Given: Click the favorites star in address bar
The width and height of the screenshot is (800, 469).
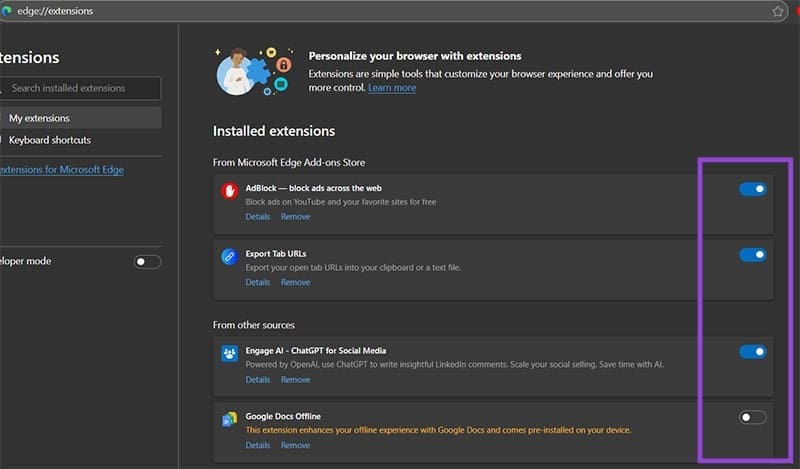Looking at the screenshot, I should pyautogui.click(x=777, y=11).
